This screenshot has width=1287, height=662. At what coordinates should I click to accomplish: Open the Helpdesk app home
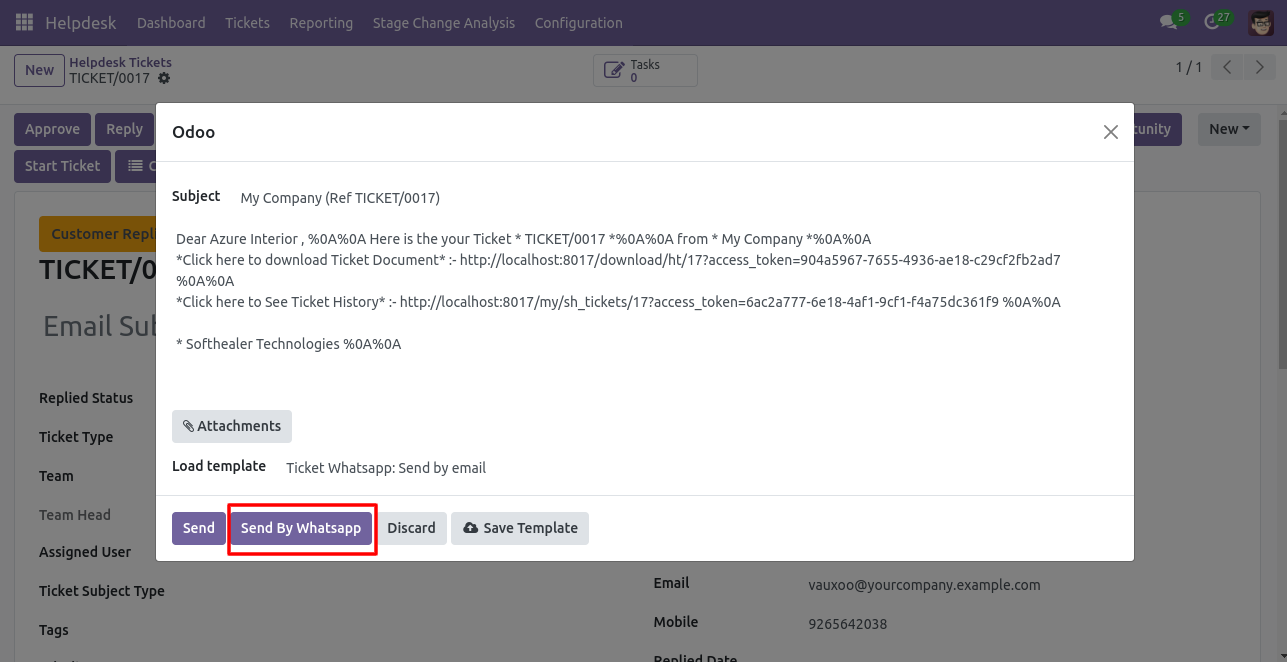[x=81, y=22]
